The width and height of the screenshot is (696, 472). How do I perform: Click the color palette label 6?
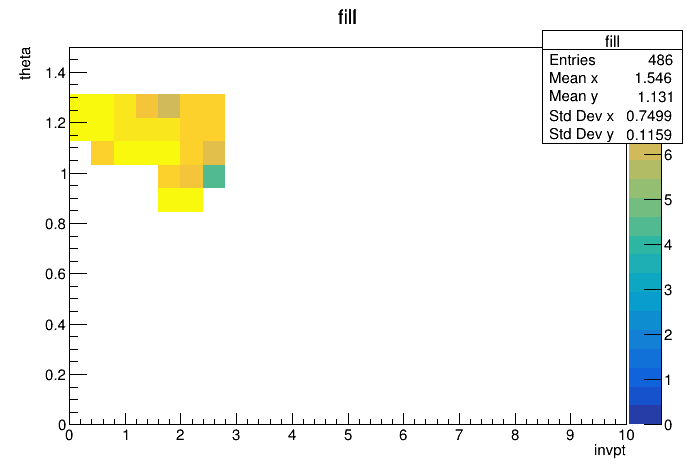tap(668, 155)
